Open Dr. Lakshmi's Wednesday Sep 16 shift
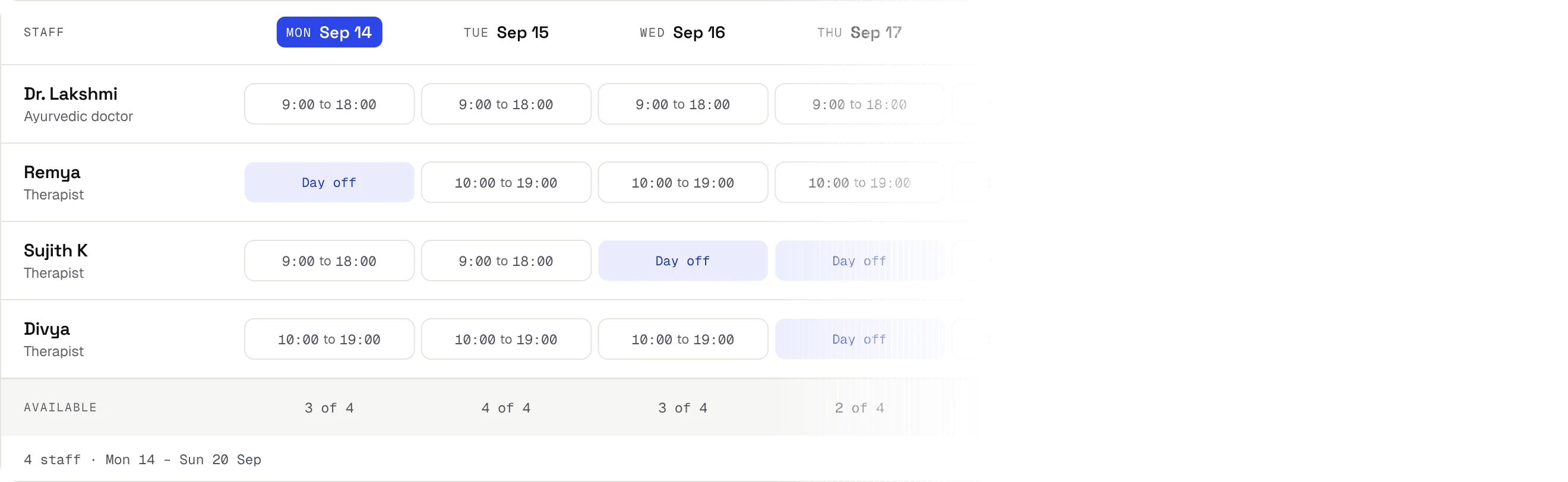 [683, 104]
